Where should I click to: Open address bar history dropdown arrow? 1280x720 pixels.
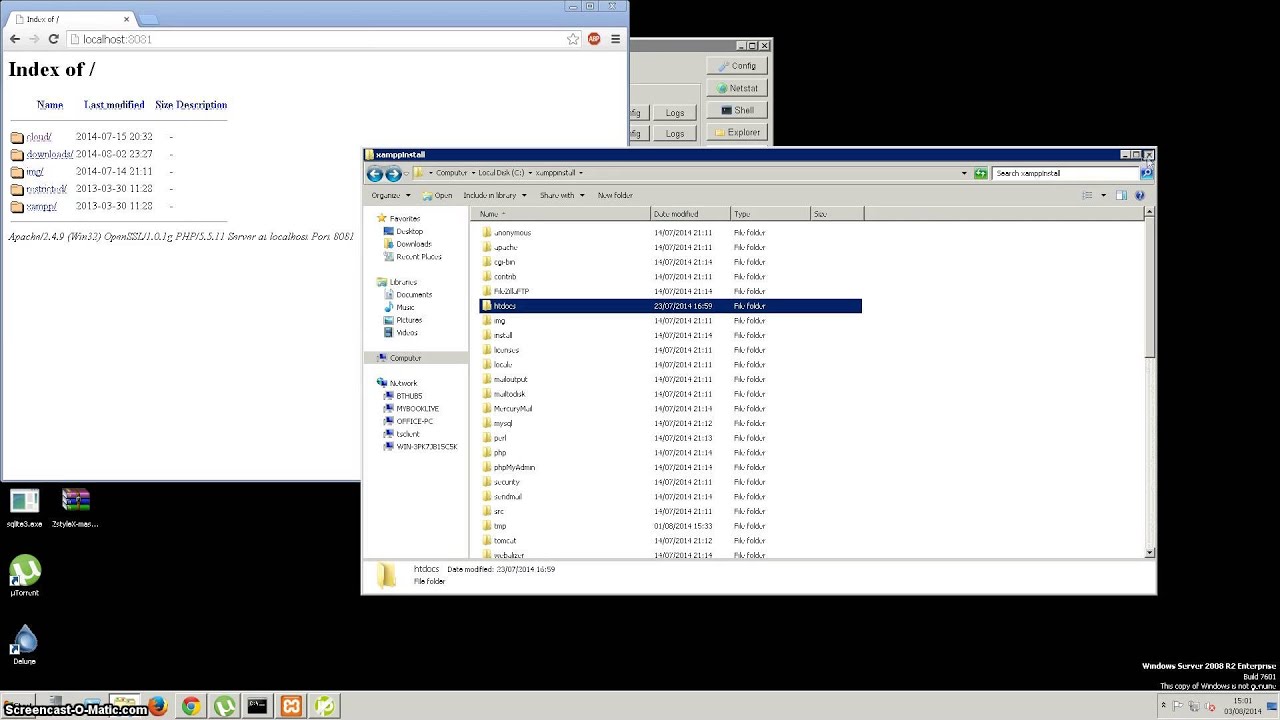point(964,173)
